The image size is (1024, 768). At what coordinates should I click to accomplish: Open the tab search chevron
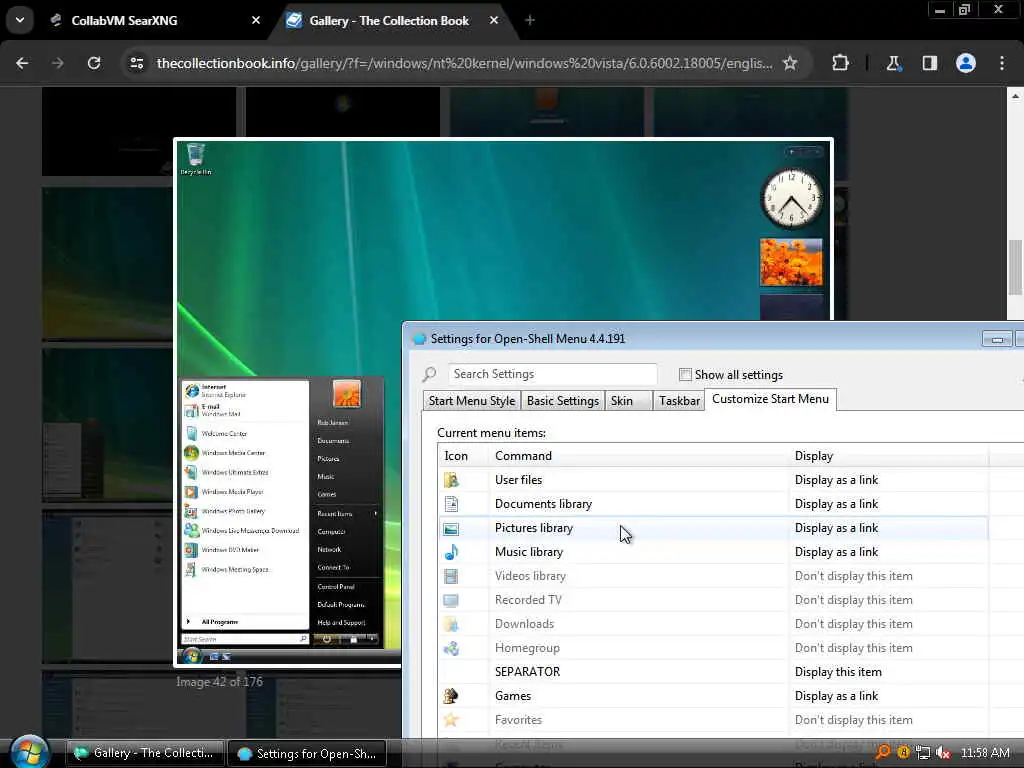pos(20,20)
